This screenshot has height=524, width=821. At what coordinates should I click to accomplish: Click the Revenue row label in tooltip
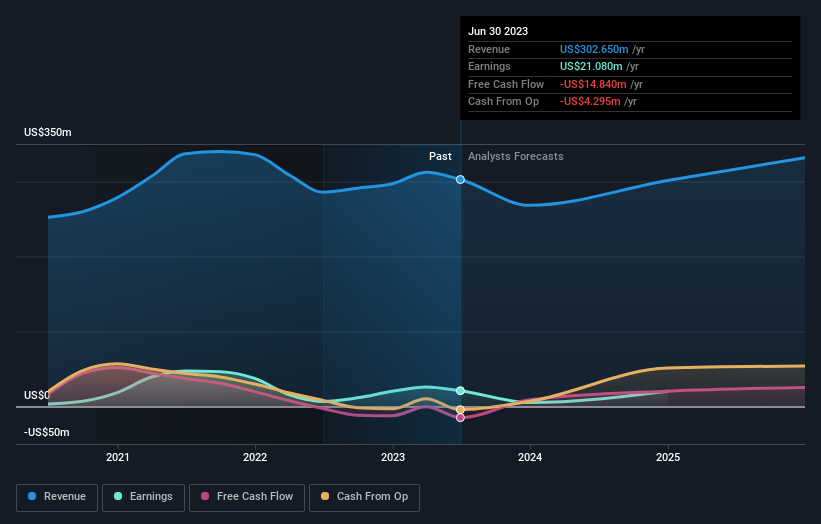click(489, 49)
